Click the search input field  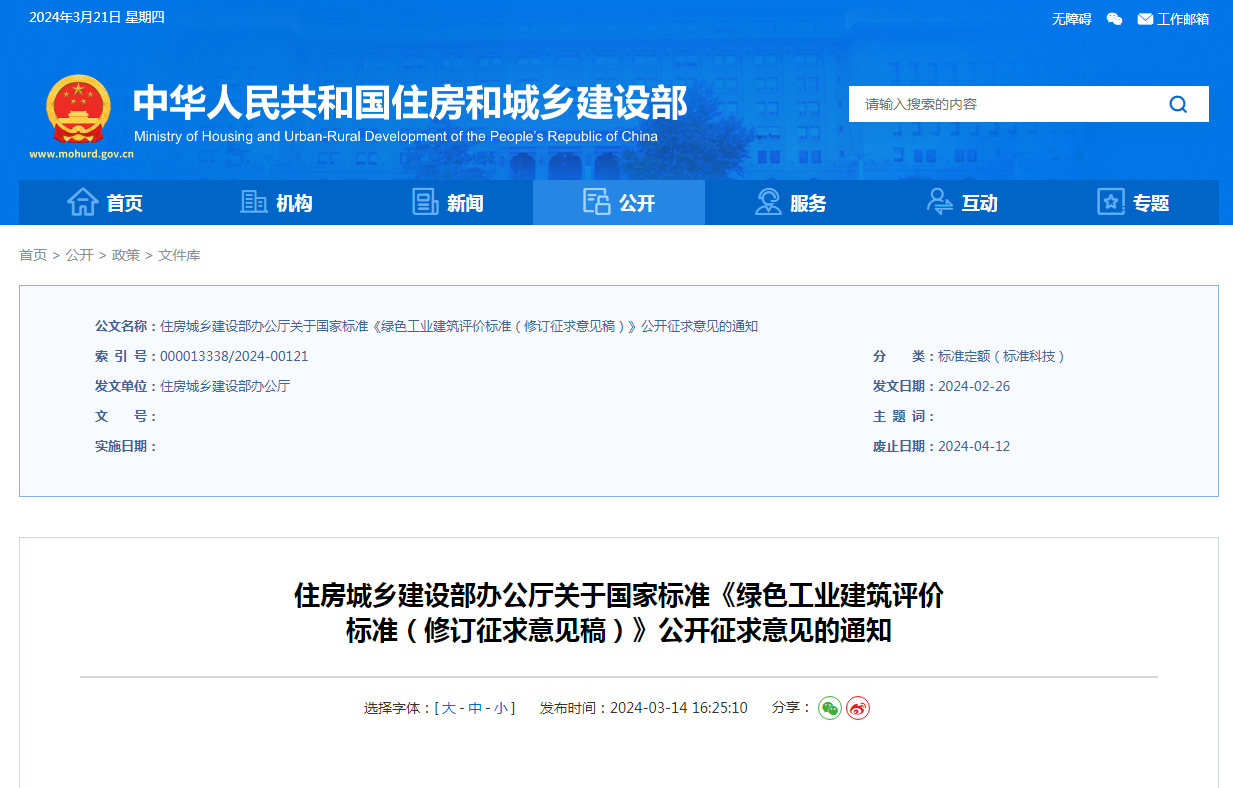point(1000,104)
